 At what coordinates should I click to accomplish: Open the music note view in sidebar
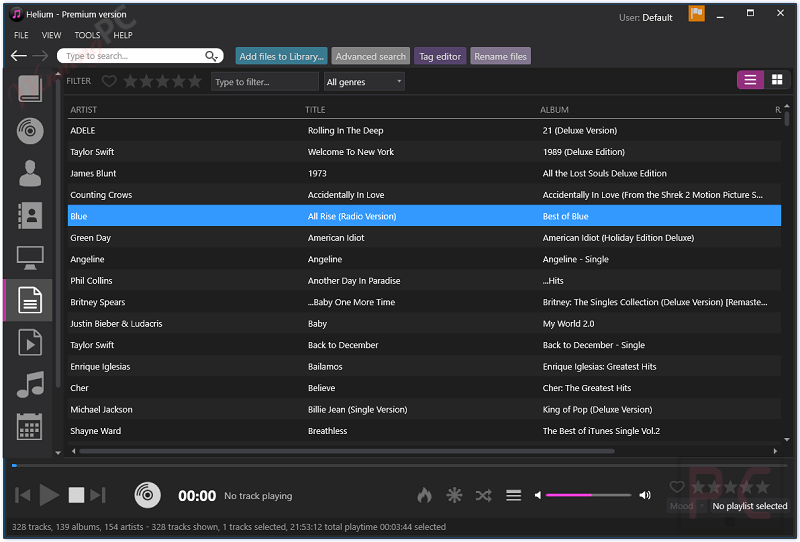[30, 385]
